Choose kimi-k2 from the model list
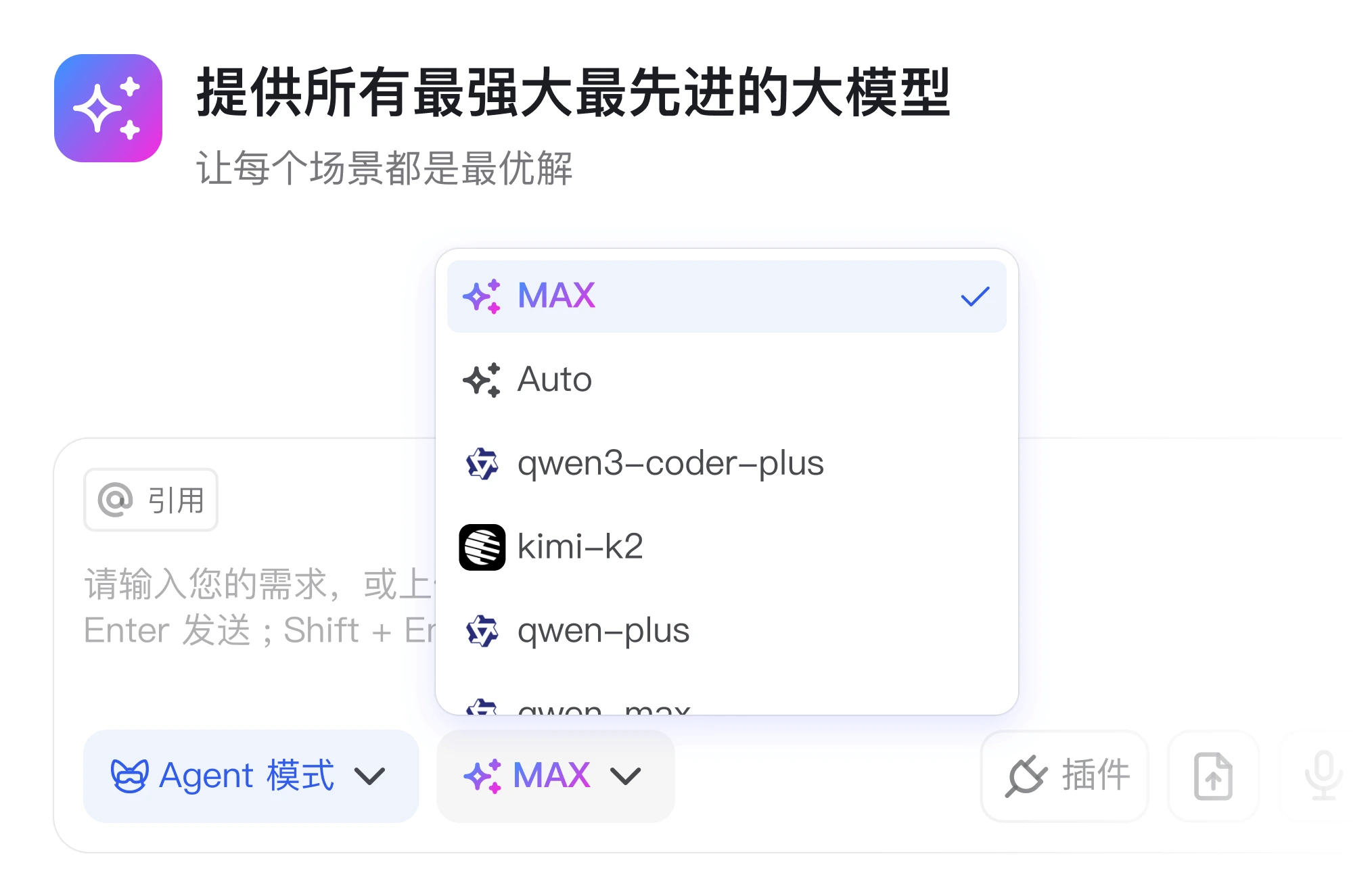The height and width of the screenshot is (896, 1372). point(727,547)
